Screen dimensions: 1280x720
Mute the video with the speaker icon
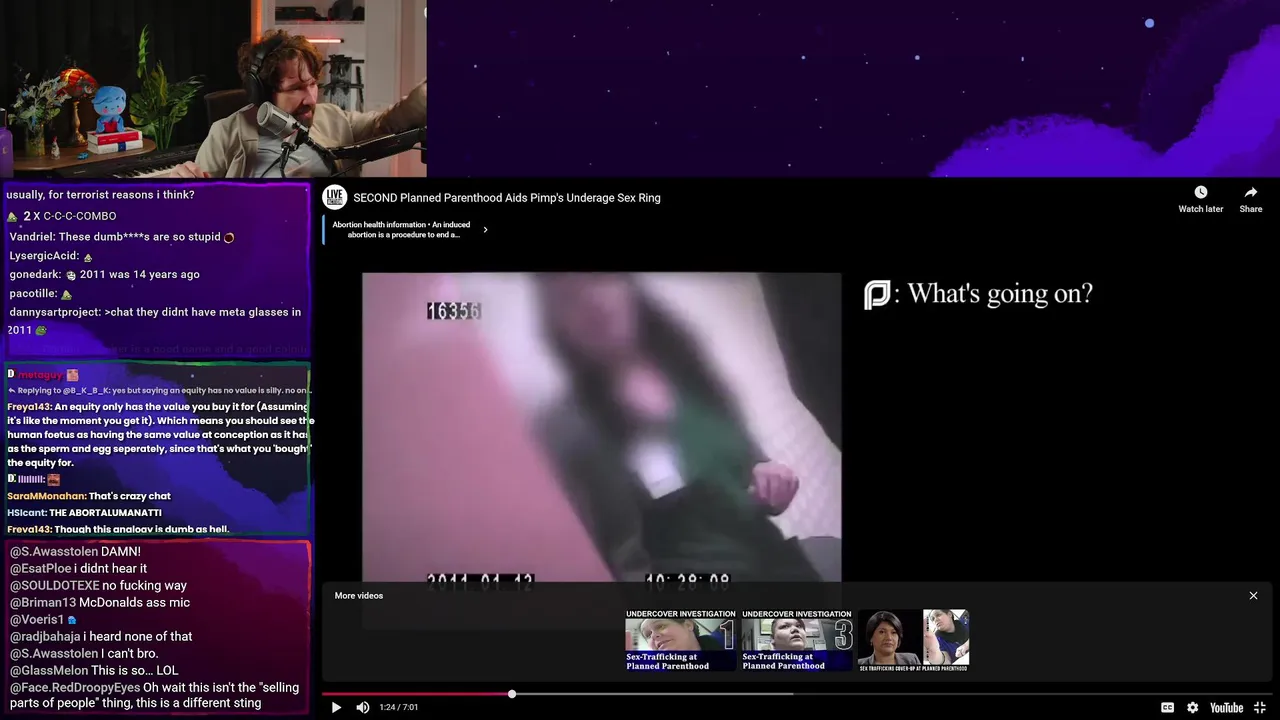click(x=363, y=707)
